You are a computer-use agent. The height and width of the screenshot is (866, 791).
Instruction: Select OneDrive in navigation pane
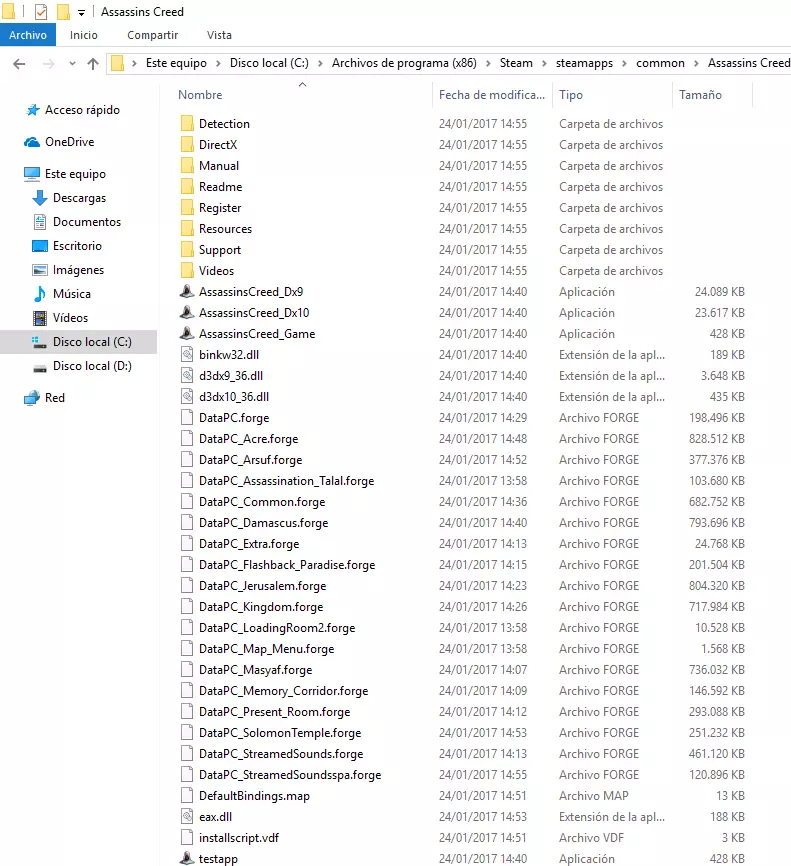69,142
